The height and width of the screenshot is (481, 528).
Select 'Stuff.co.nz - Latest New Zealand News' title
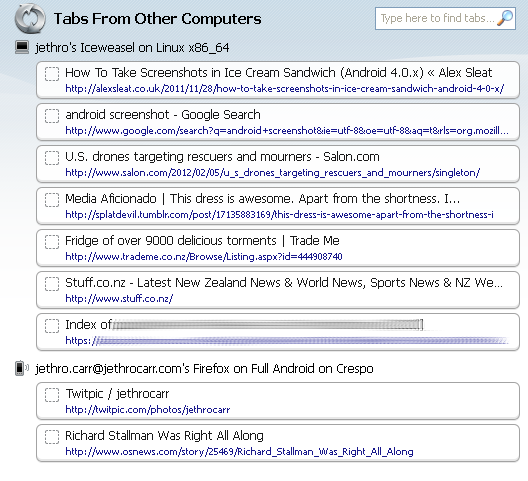pos(284,283)
